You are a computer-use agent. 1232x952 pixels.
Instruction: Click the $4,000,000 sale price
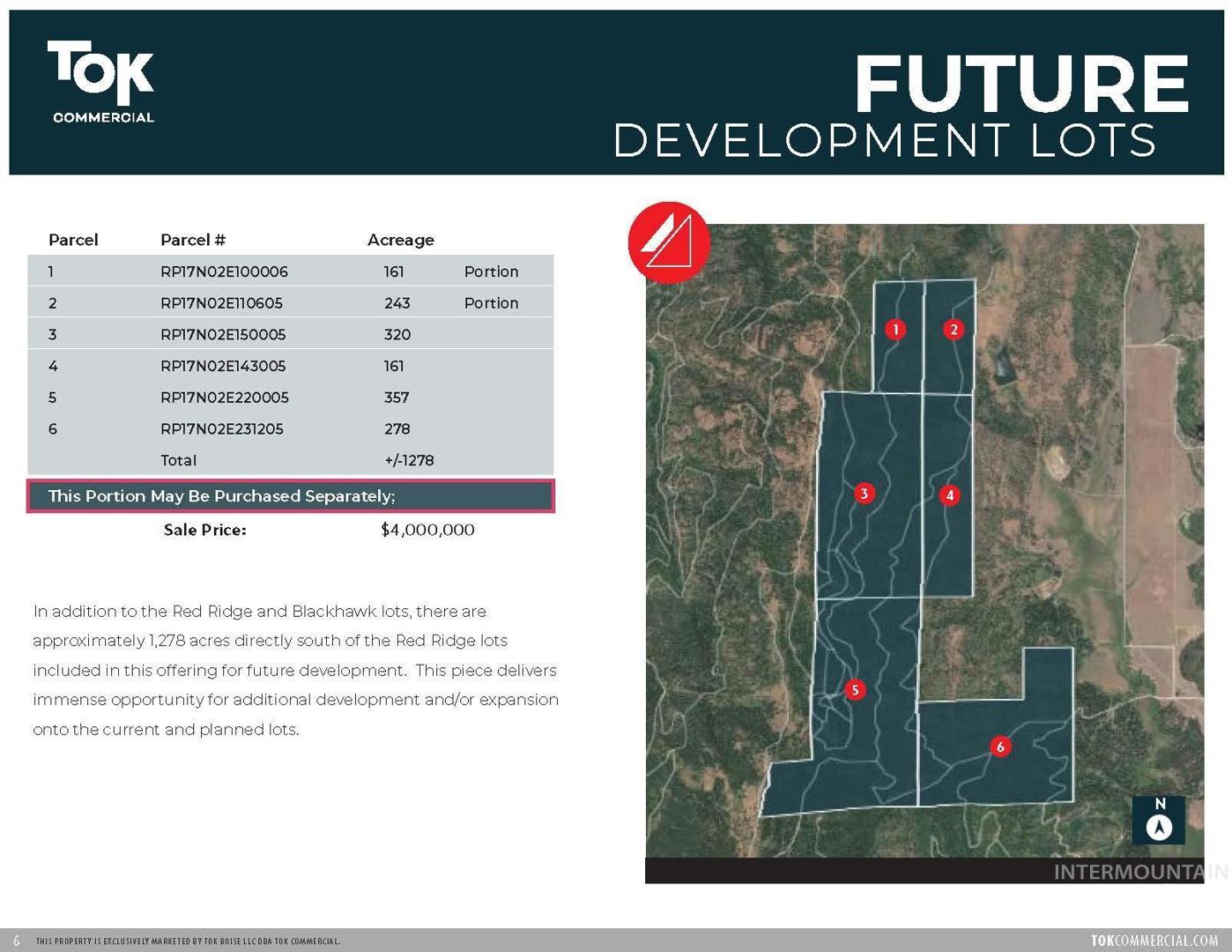click(x=427, y=530)
